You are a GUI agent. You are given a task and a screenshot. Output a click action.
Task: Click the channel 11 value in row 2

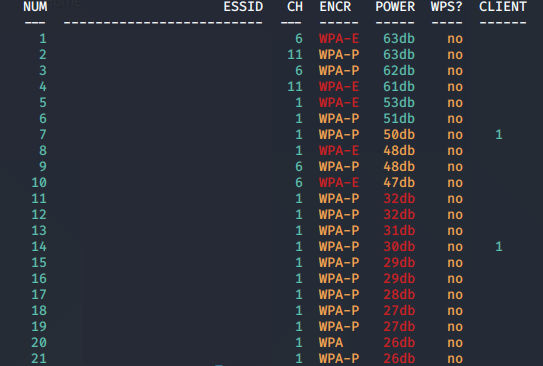295,55
